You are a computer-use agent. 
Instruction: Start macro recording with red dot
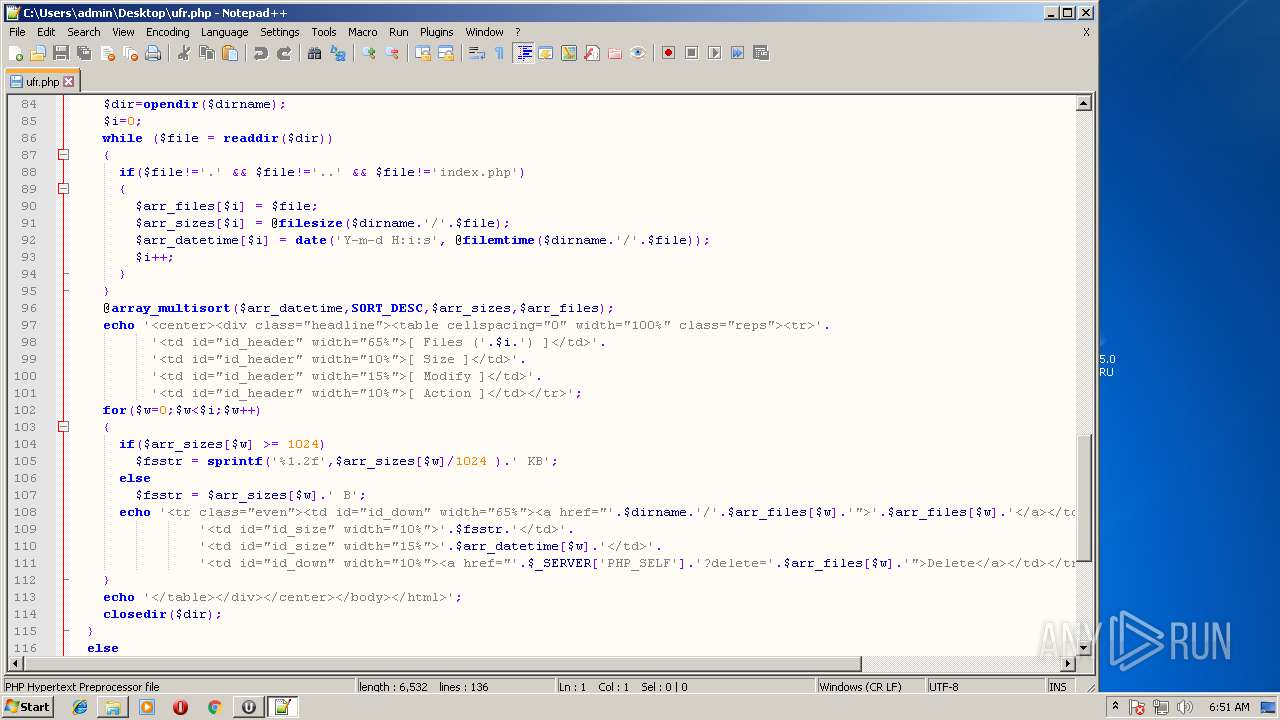(x=668, y=53)
